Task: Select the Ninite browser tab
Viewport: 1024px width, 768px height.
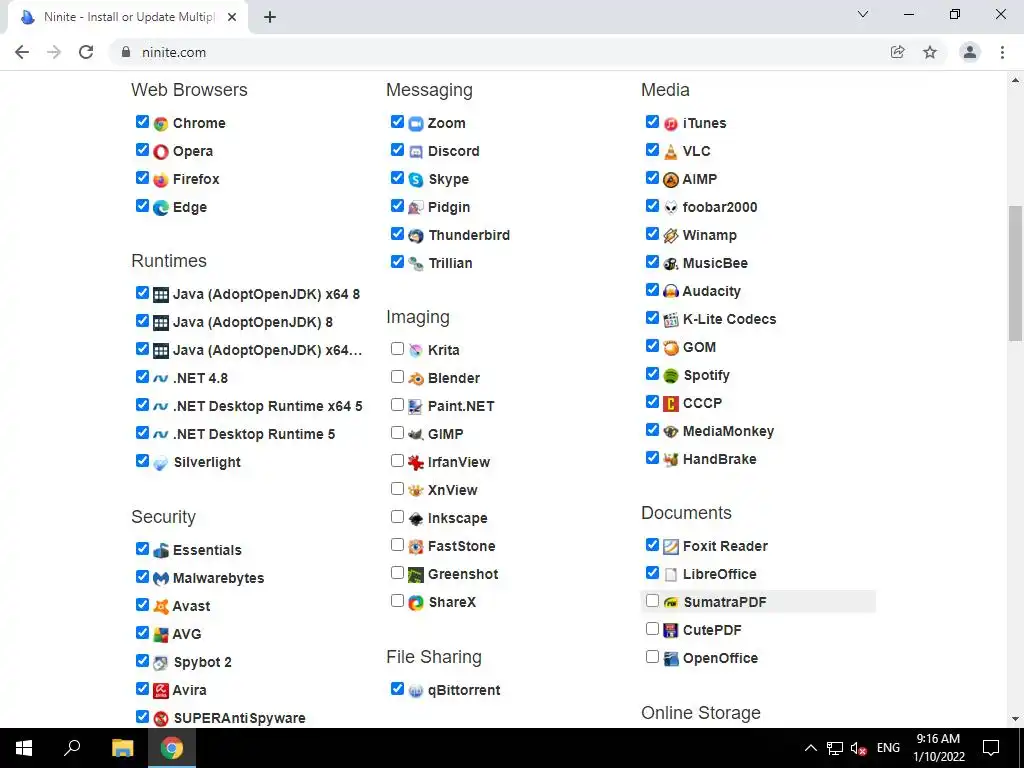Action: click(127, 17)
